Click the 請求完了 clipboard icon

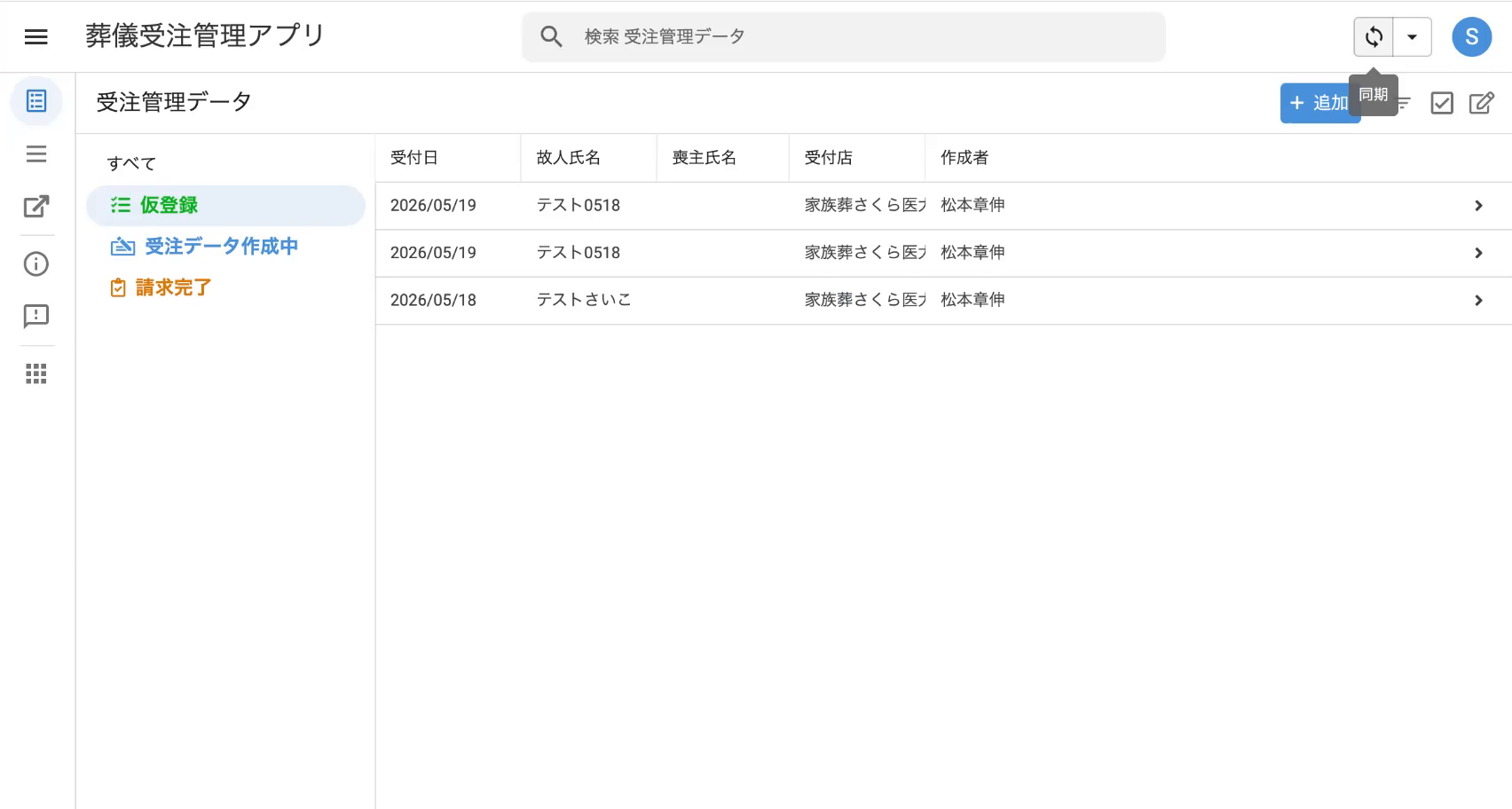pos(117,287)
